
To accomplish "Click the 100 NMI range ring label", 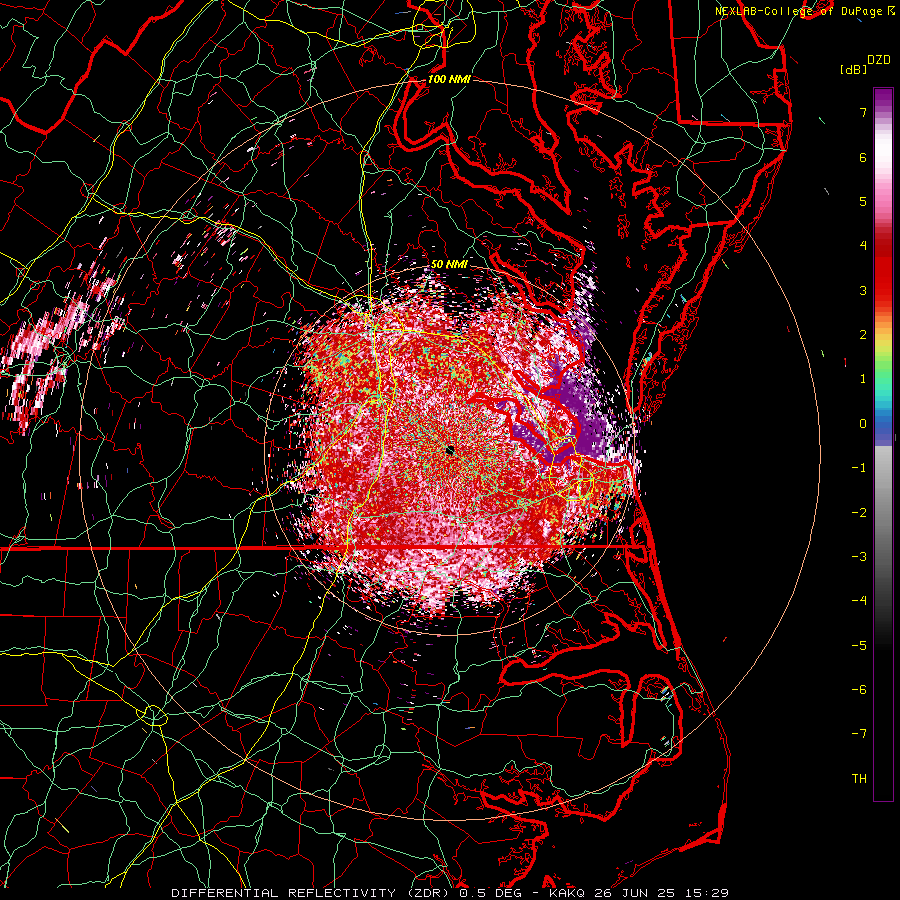I will tap(449, 79).
